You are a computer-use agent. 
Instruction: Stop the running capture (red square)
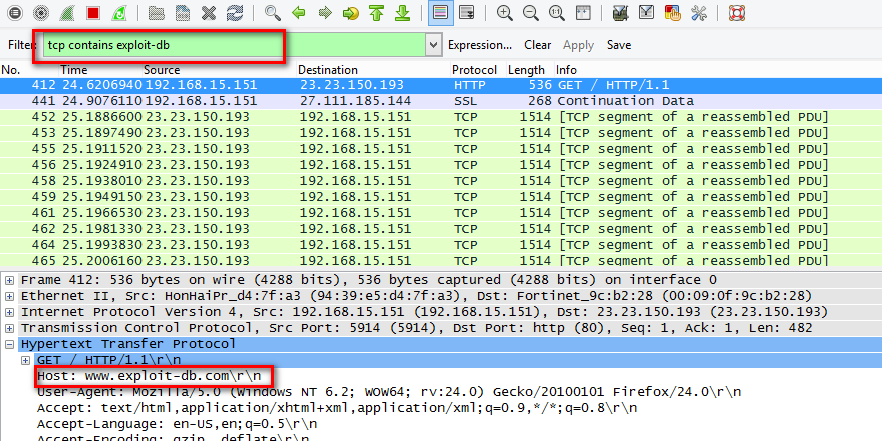93,12
